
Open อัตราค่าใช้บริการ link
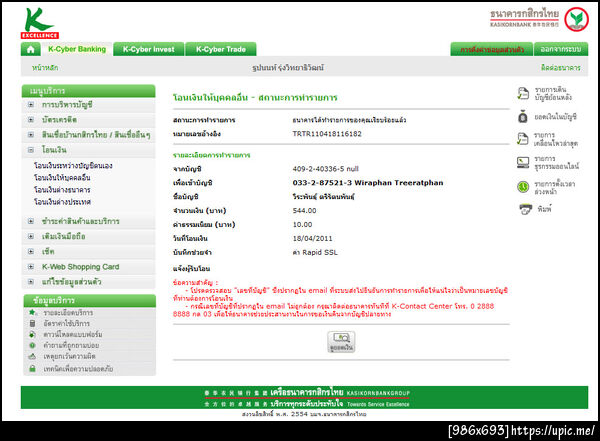tap(67, 323)
